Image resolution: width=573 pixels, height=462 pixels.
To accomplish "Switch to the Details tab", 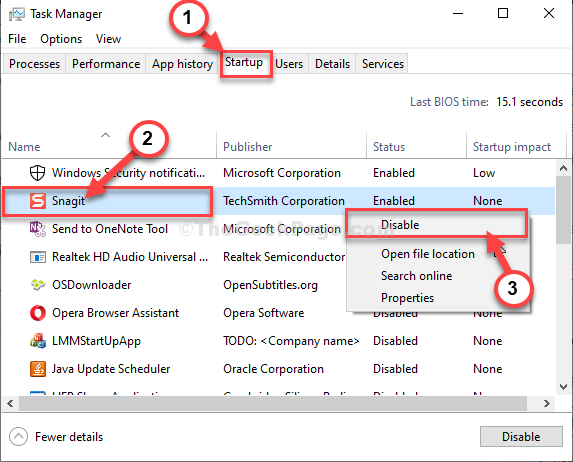I will (x=332, y=64).
